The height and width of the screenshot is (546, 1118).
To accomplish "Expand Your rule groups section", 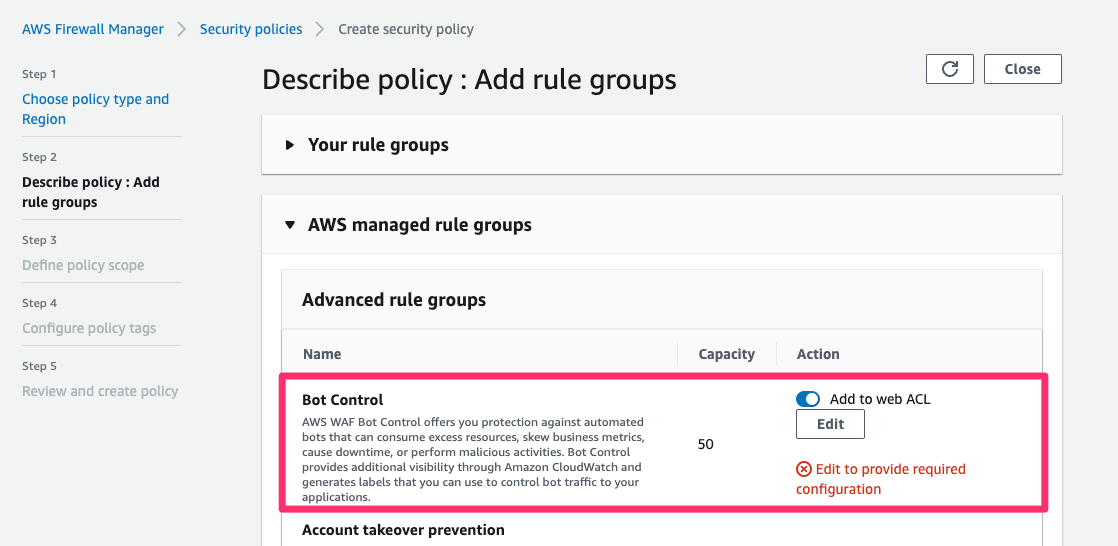I will click(x=378, y=145).
